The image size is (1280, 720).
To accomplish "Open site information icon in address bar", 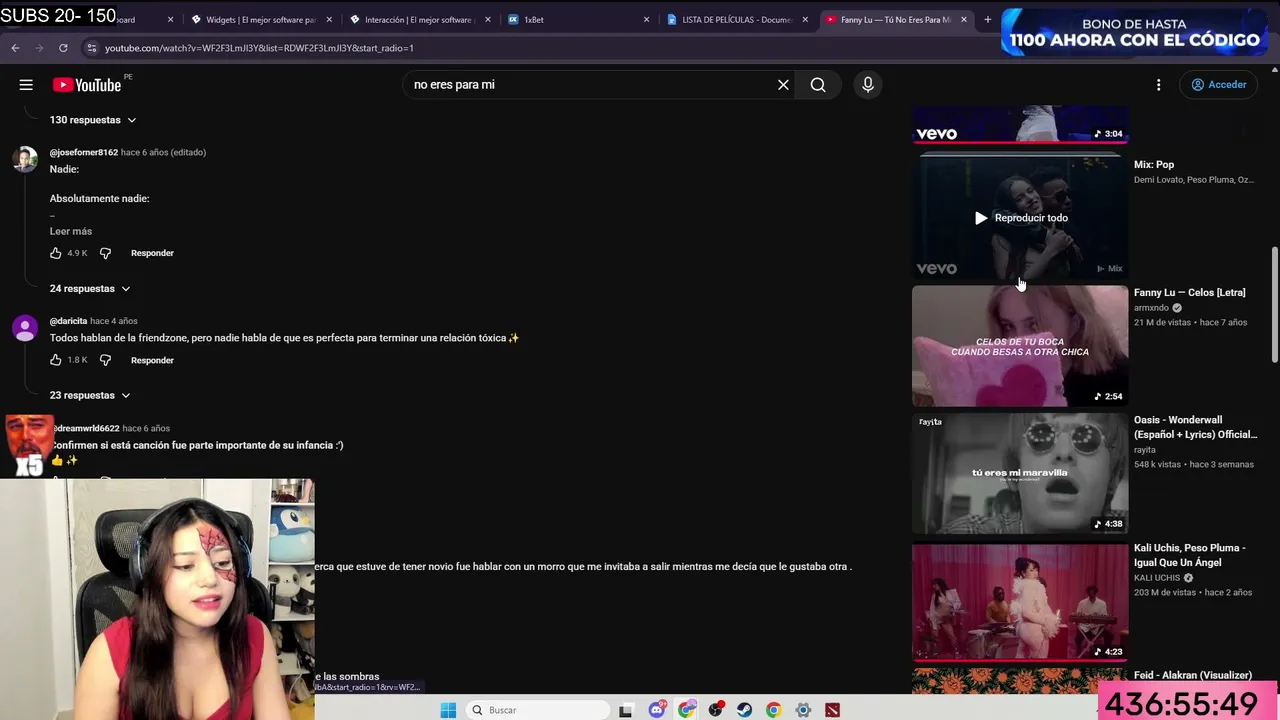I will 92,48.
